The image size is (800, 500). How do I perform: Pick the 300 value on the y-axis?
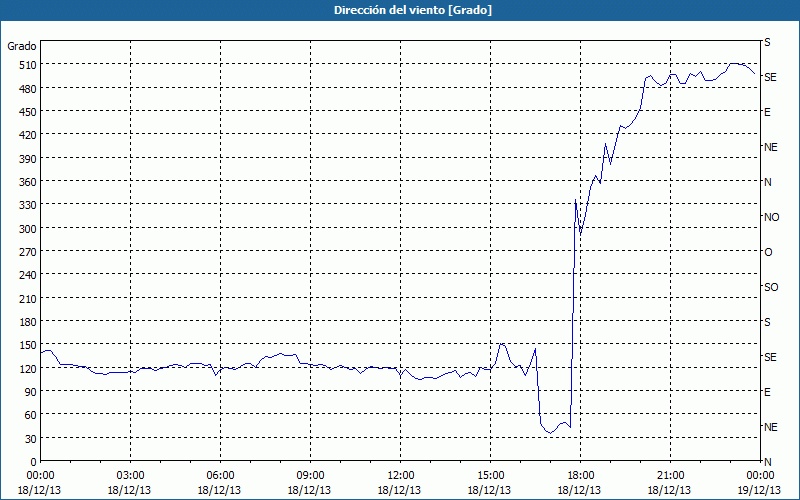(x=28, y=229)
